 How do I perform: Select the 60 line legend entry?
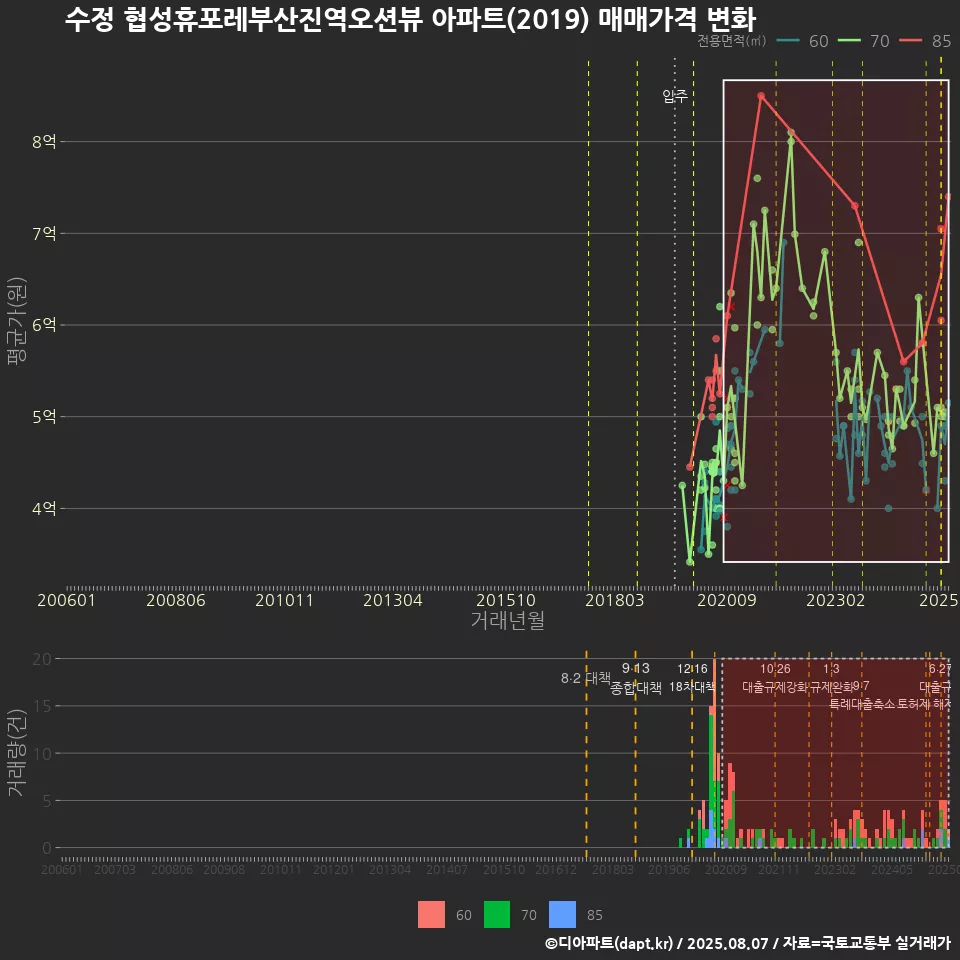802,41
